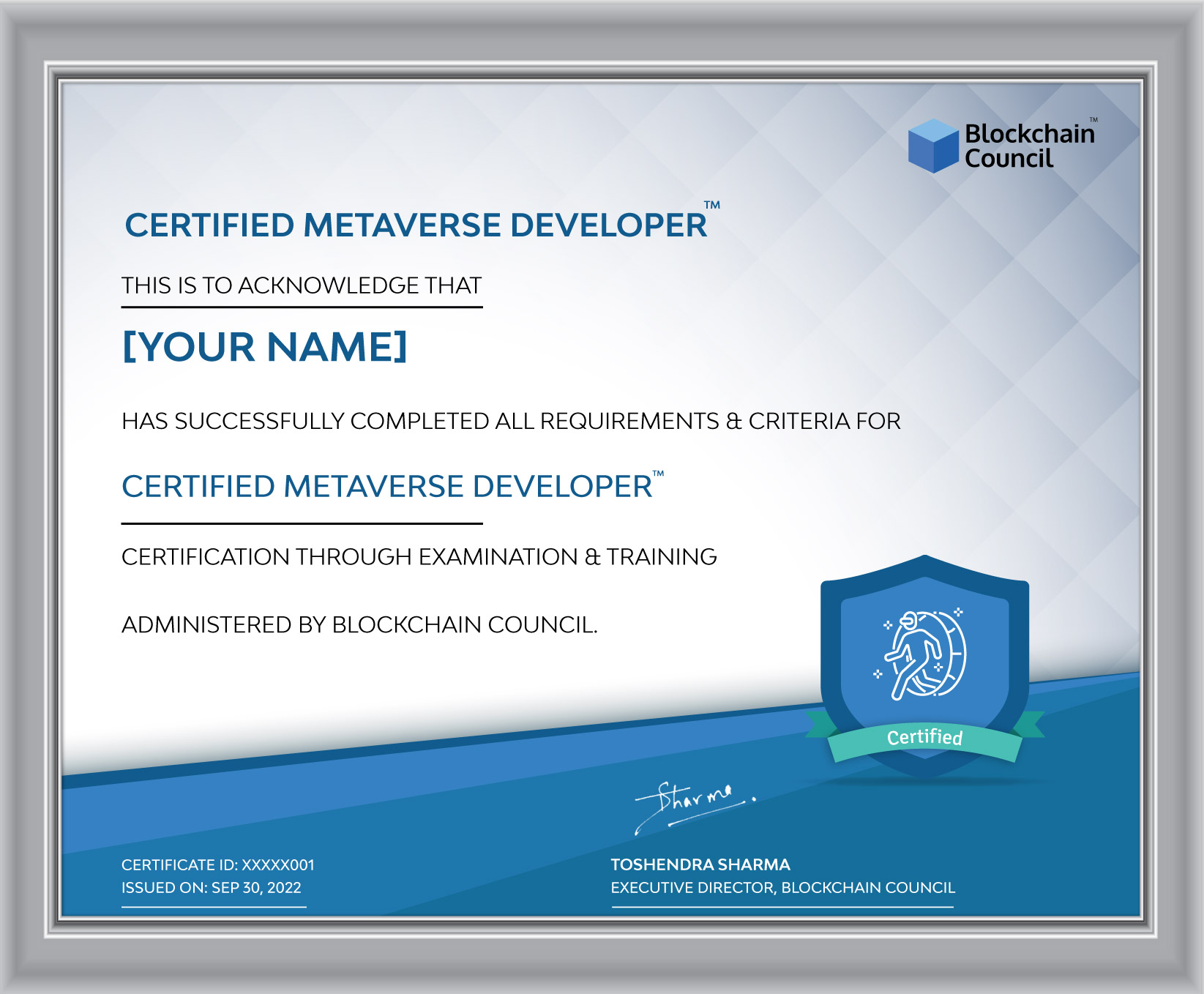Click 'ISSUED ON: SEP 30, 2022' text
This screenshot has width=1204, height=994.
(212, 888)
